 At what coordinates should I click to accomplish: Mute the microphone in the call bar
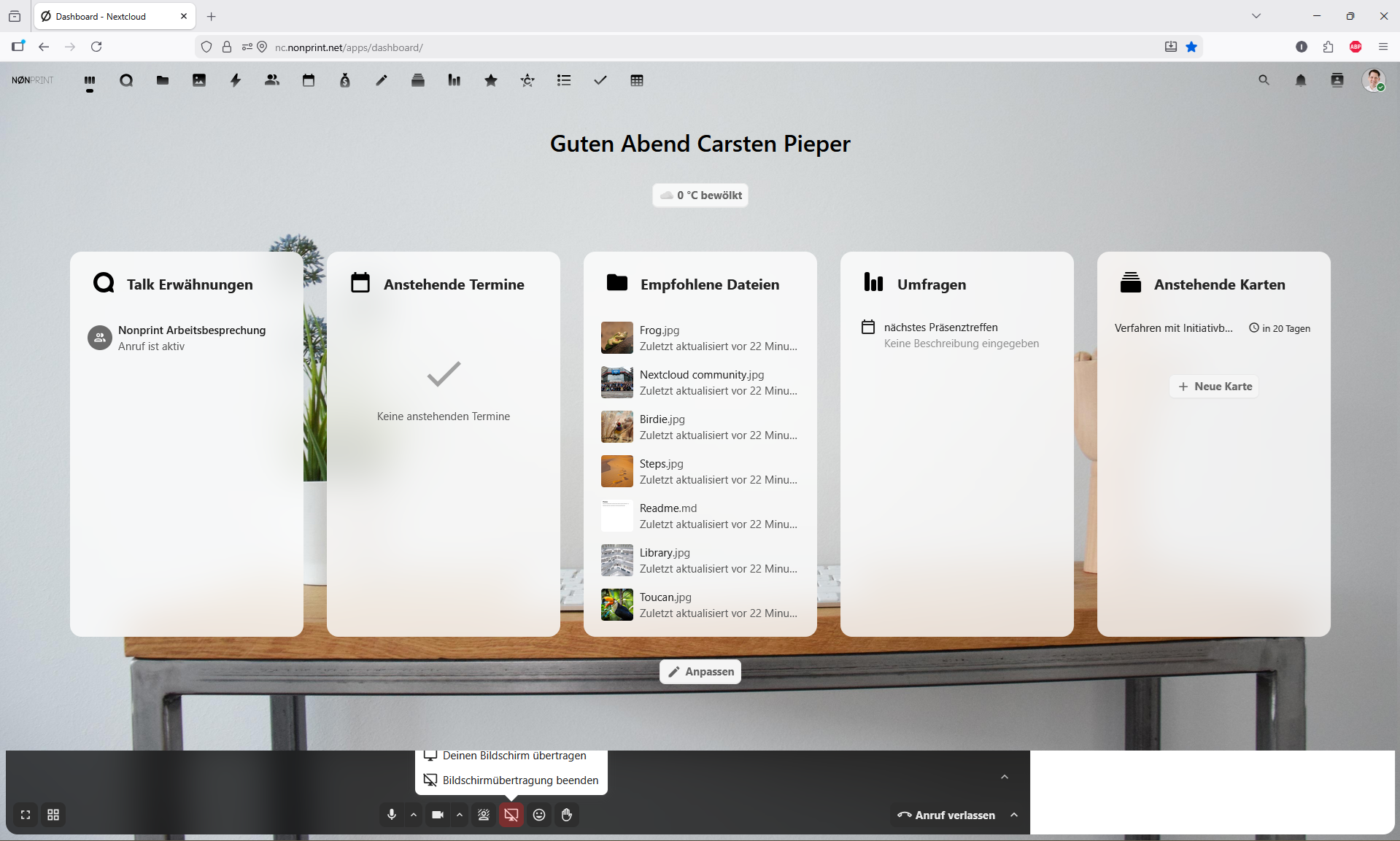[392, 815]
